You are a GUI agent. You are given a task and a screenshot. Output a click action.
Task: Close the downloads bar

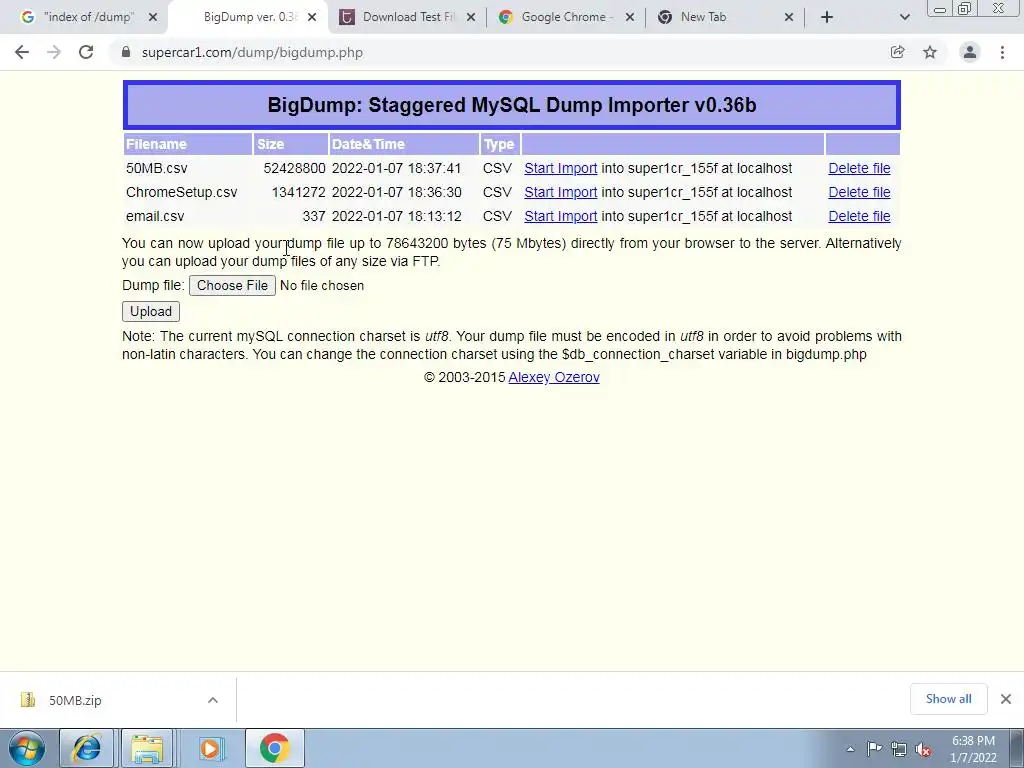pos(1006,699)
